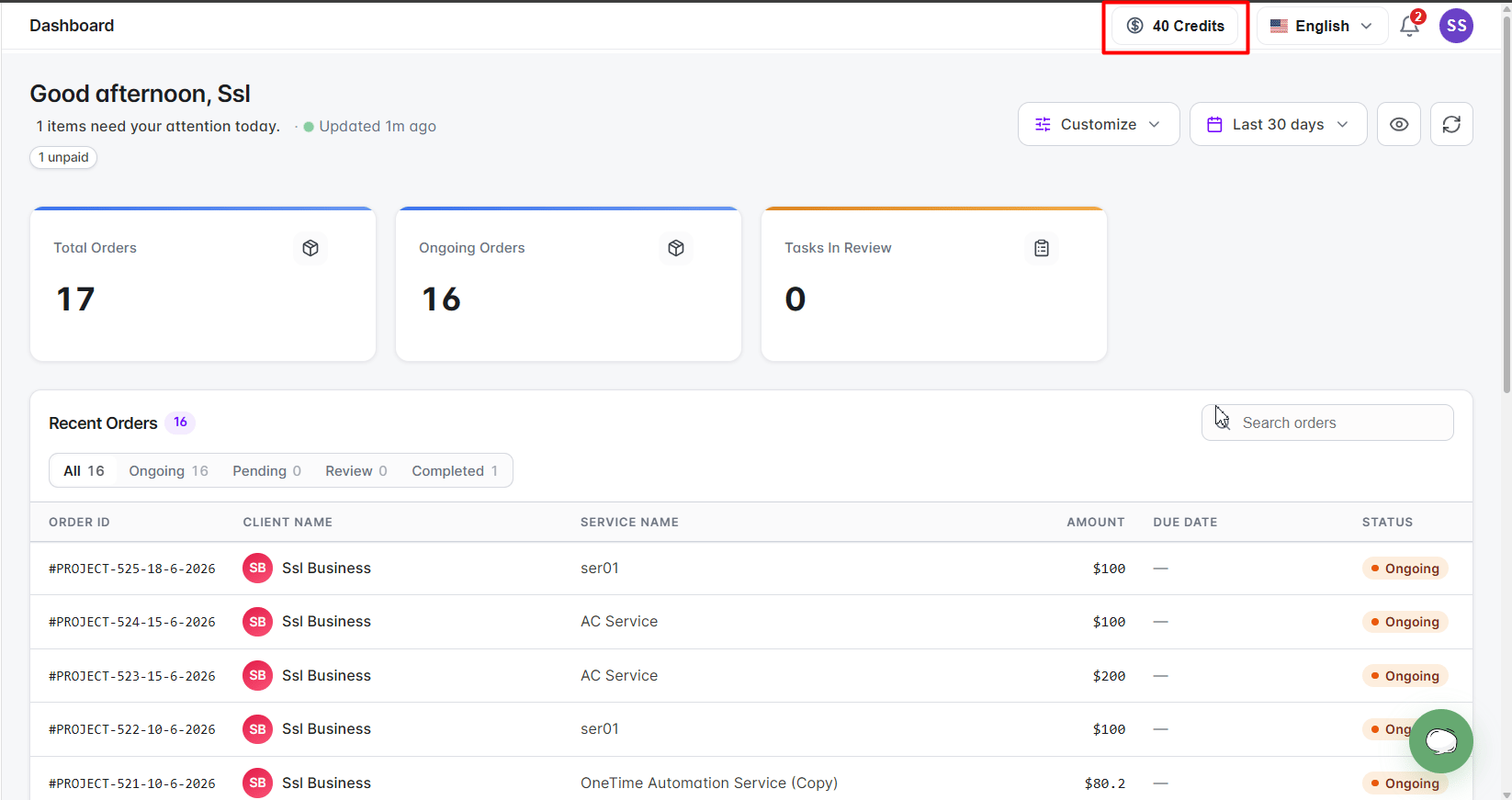
Task: Click SB avatar in PROJECT-522 row
Action: 257,729
